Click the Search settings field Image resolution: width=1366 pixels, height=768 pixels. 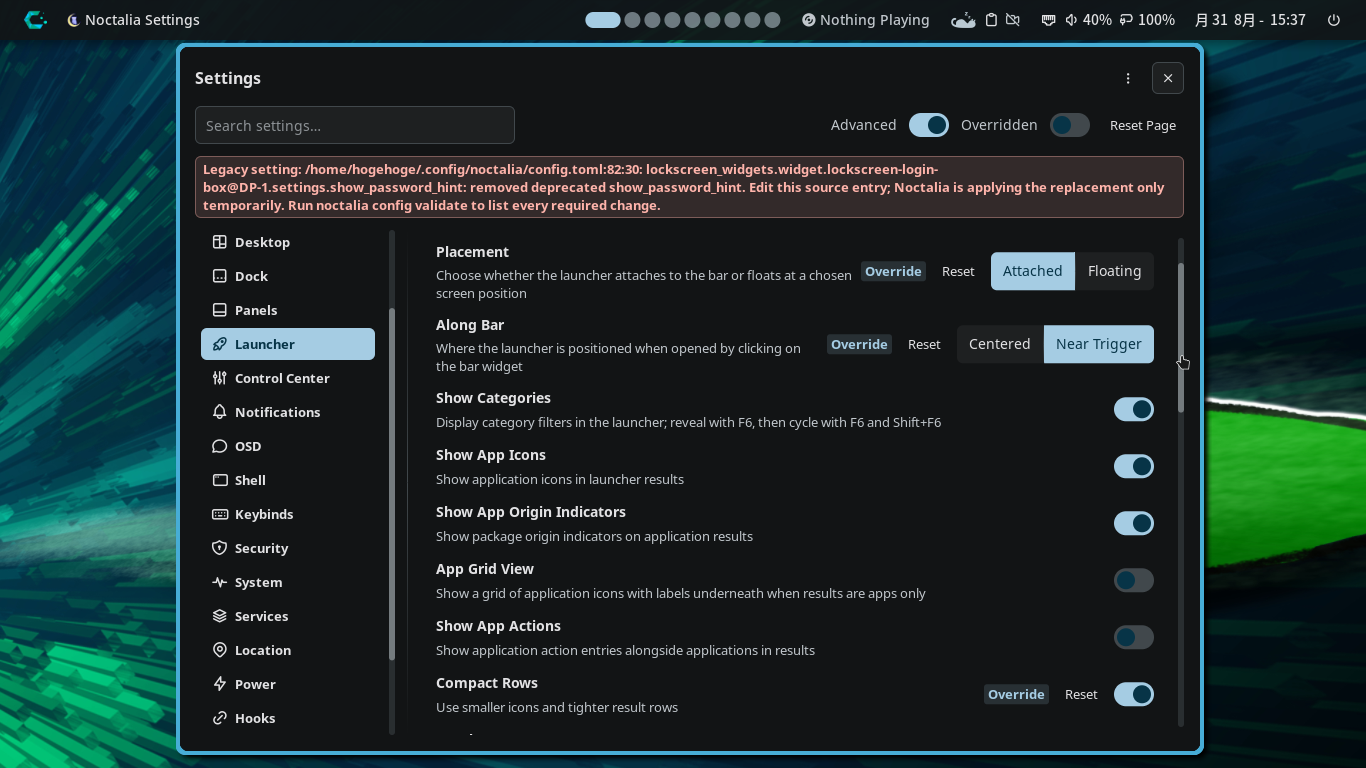pyautogui.click(x=355, y=125)
